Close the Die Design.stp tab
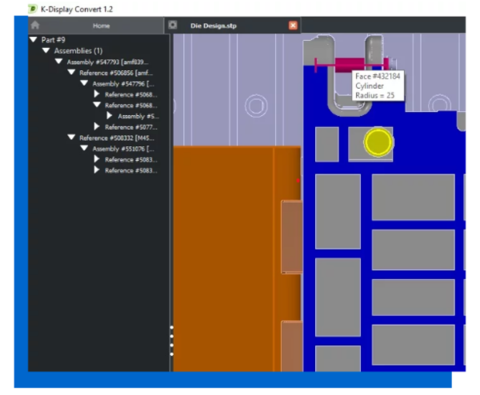The width and height of the screenshot is (480, 395). pyautogui.click(x=293, y=26)
